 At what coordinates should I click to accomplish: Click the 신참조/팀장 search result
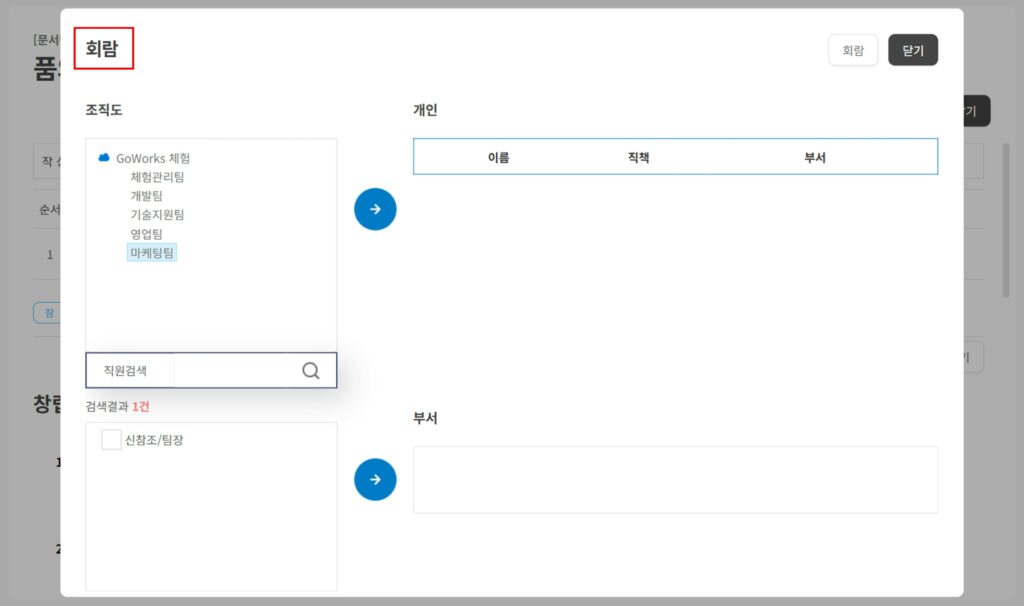[x=154, y=440]
